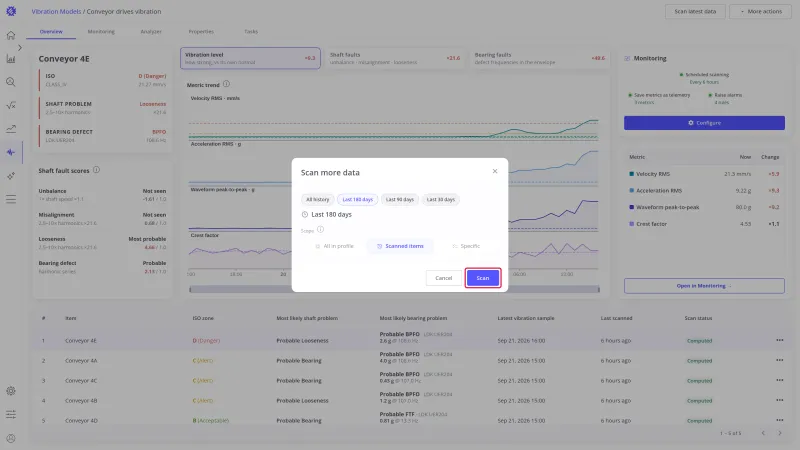Click B (Acceptable) zone for Conveyor 4D
The image size is (800, 450).
click(211, 421)
